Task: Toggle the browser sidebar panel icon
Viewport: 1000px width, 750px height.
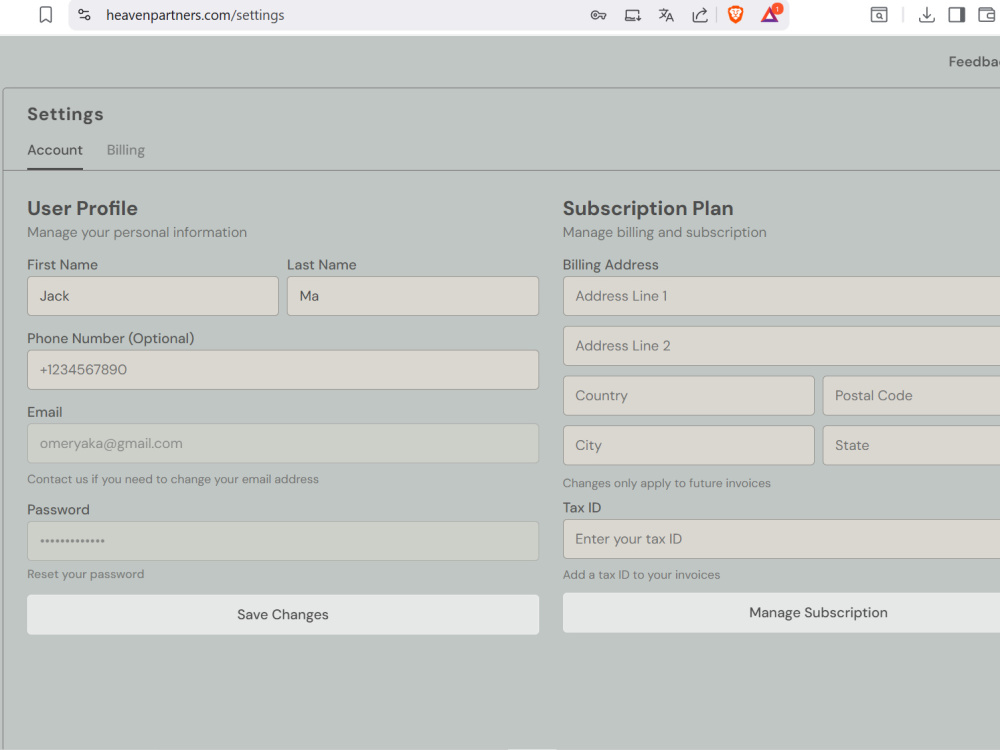Action: 957,15
